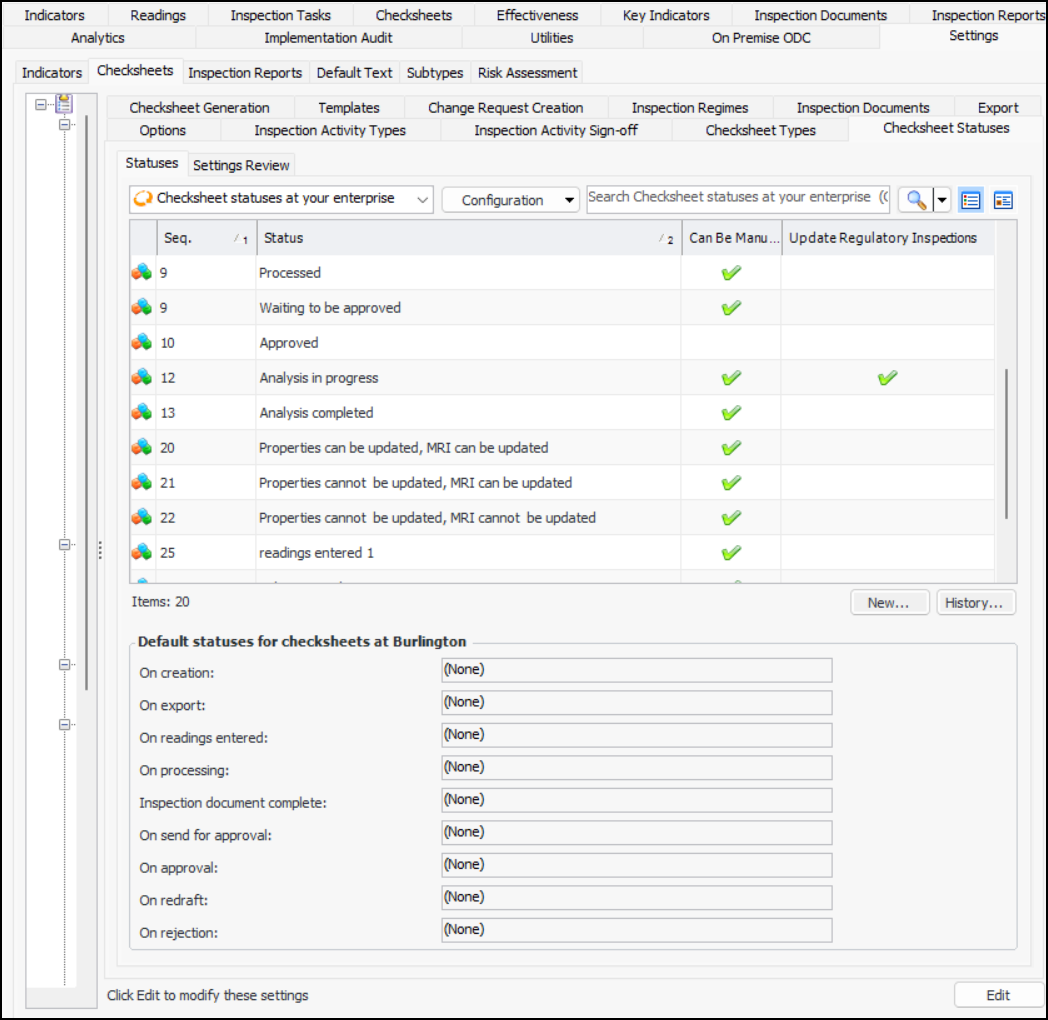The image size is (1048, 1020).
Task: Switch to list view icon
Action: 970,200
